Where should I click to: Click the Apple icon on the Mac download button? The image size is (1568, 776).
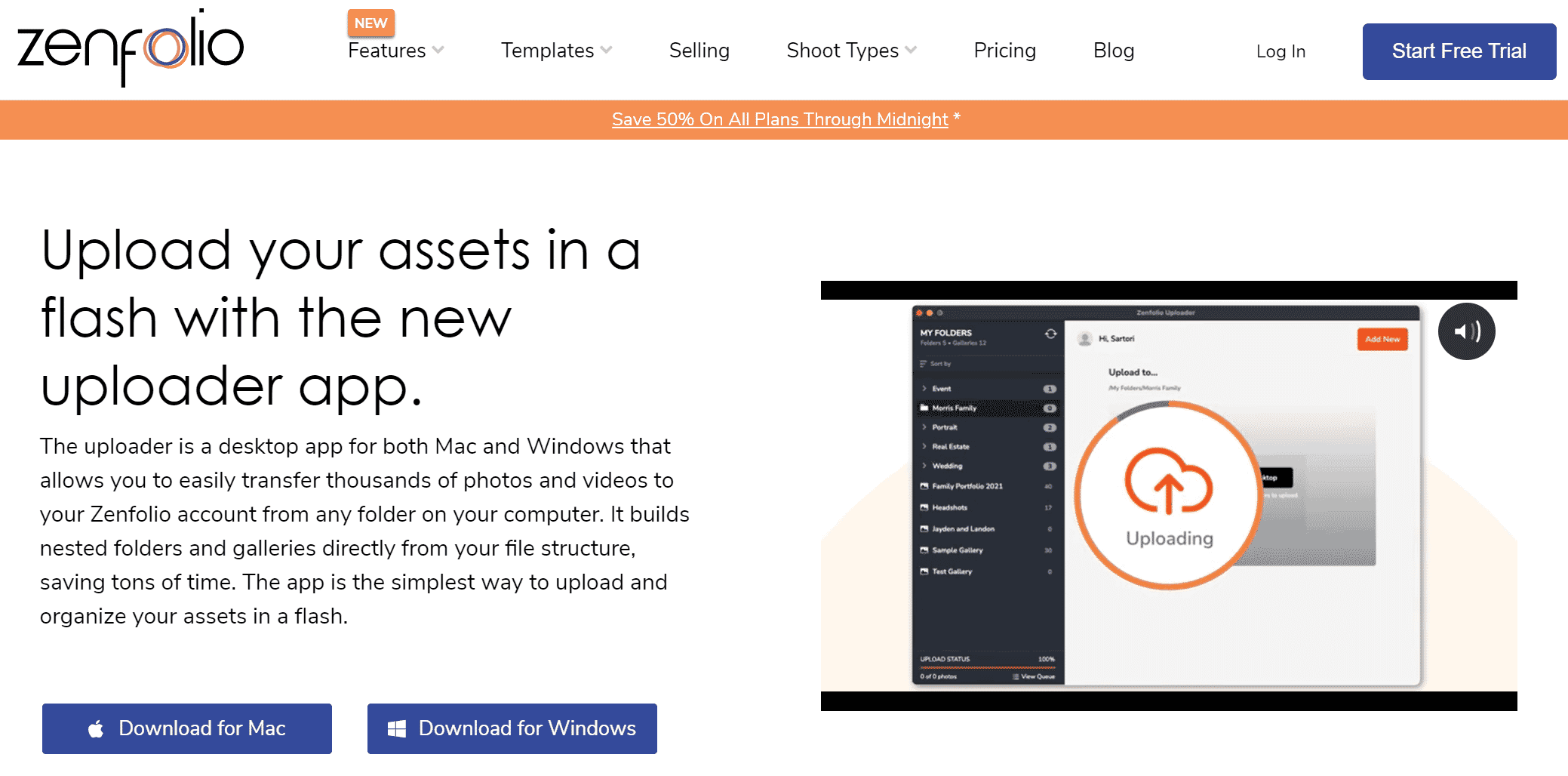coord(96,728)
